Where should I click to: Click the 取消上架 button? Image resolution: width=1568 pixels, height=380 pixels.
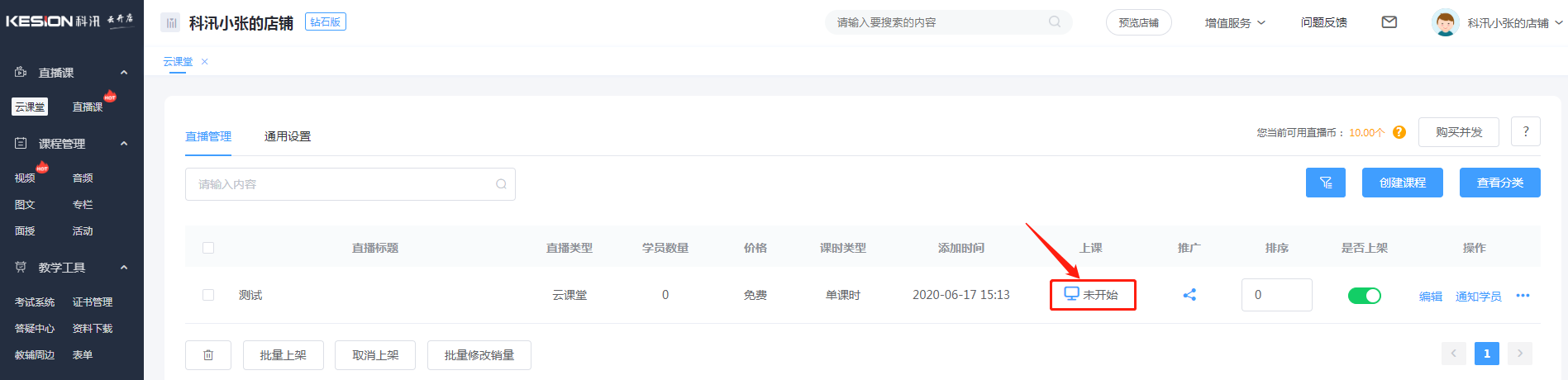[x=375, y=355]
